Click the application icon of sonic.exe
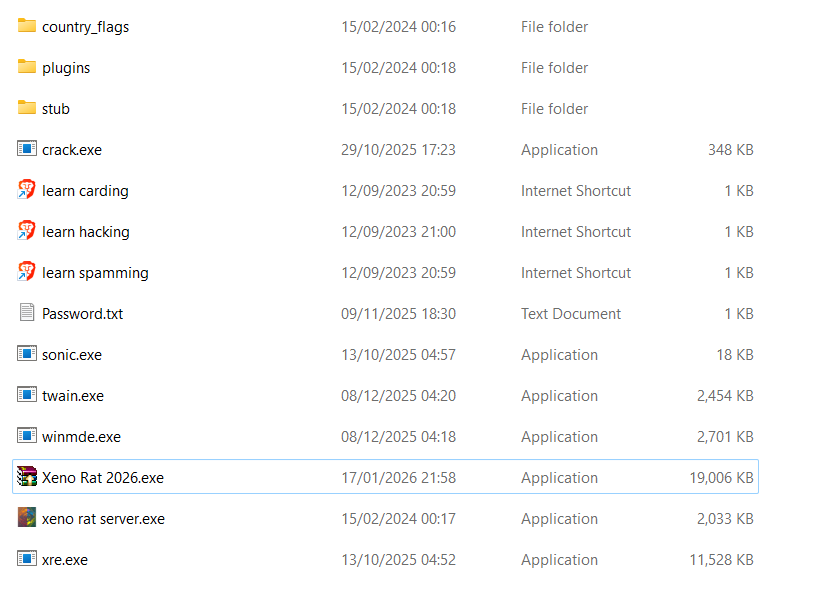The height and width of the screenshot is (611, 826). coord(27,354)
